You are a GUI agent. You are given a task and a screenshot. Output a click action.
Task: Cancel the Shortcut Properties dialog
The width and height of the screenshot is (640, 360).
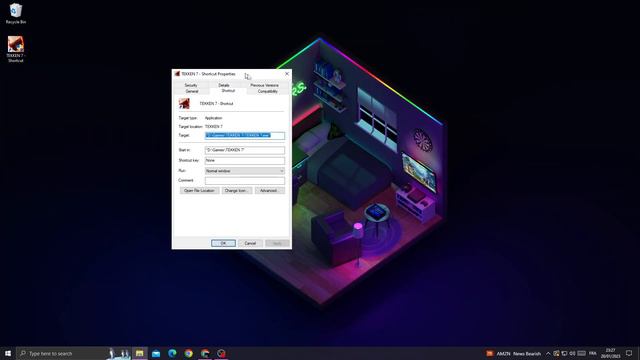(x=250, y=243)
